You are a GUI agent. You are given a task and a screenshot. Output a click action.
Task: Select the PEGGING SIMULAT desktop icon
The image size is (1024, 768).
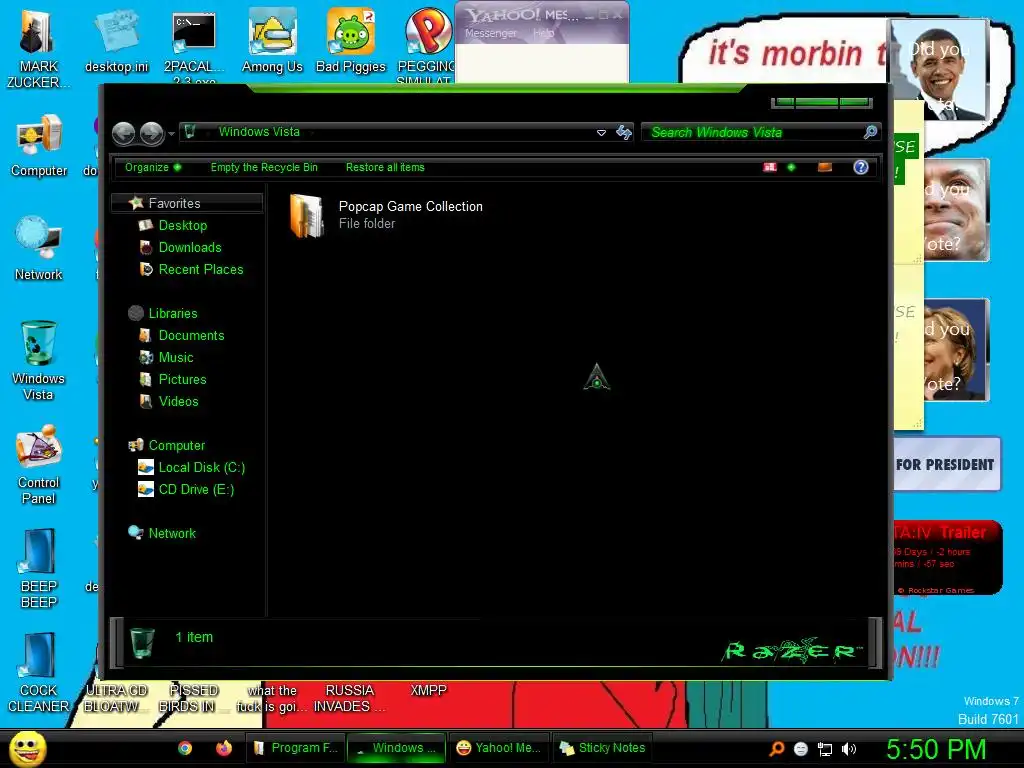[426, 46]
